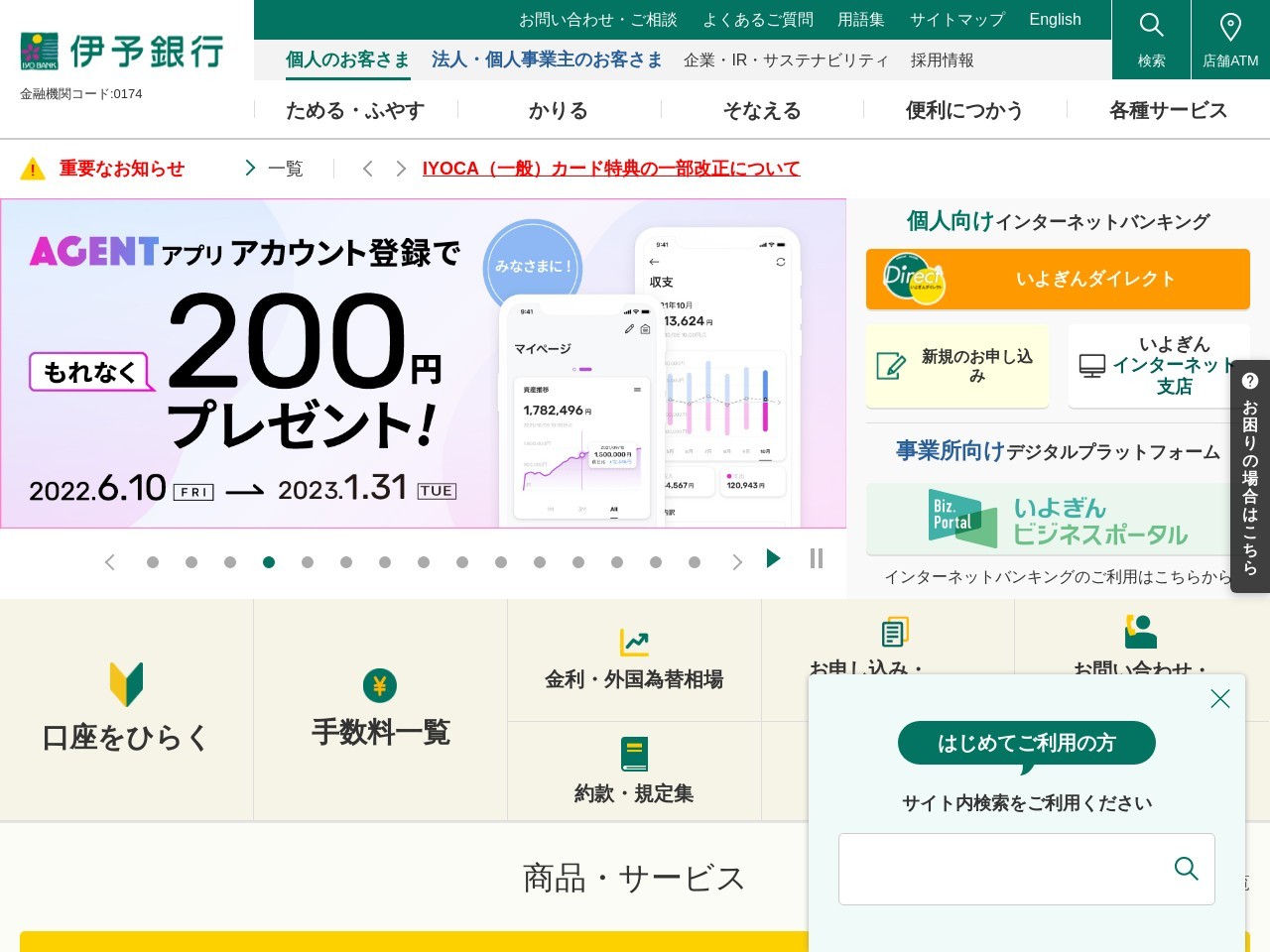Viewport: 1270px width, 952px height.
Task: Click the chart icon above 金利・外国為替相場
Action: pos(634,643)
